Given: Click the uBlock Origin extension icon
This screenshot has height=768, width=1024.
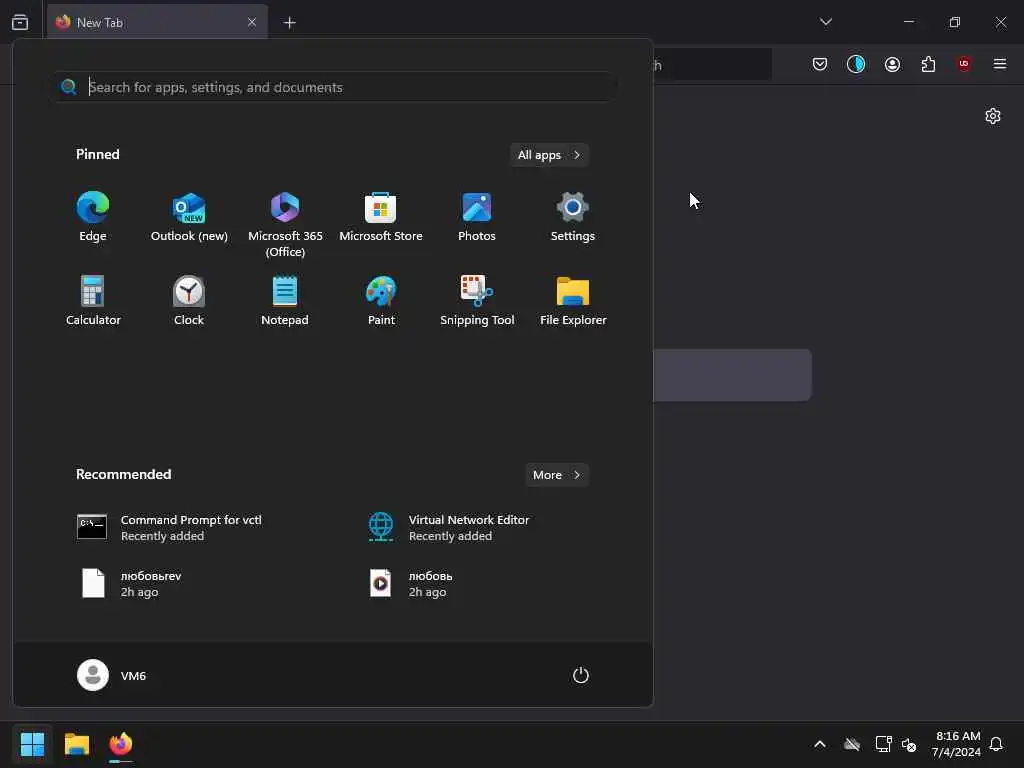Looking at the screenshot, I should 964,64.
